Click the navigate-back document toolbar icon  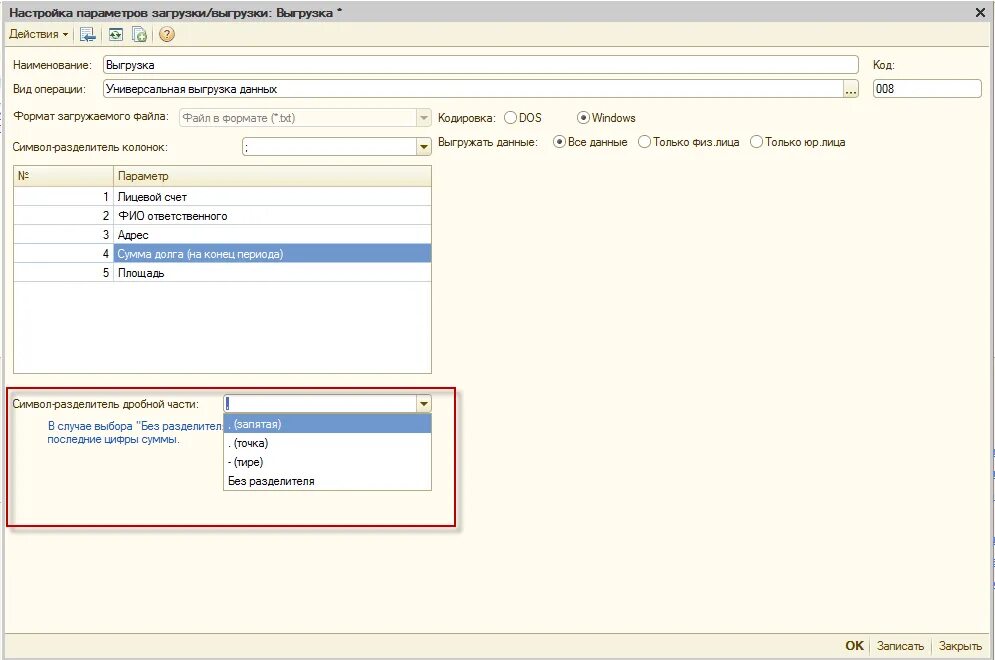point(88,34)
